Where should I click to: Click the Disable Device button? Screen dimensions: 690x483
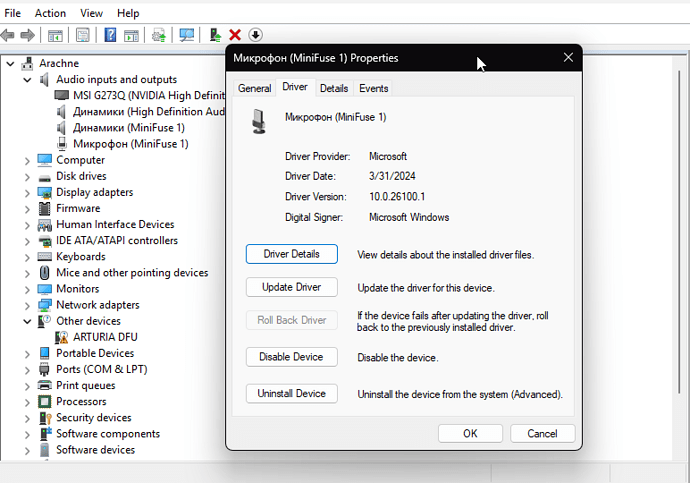[x=291, y=357]
